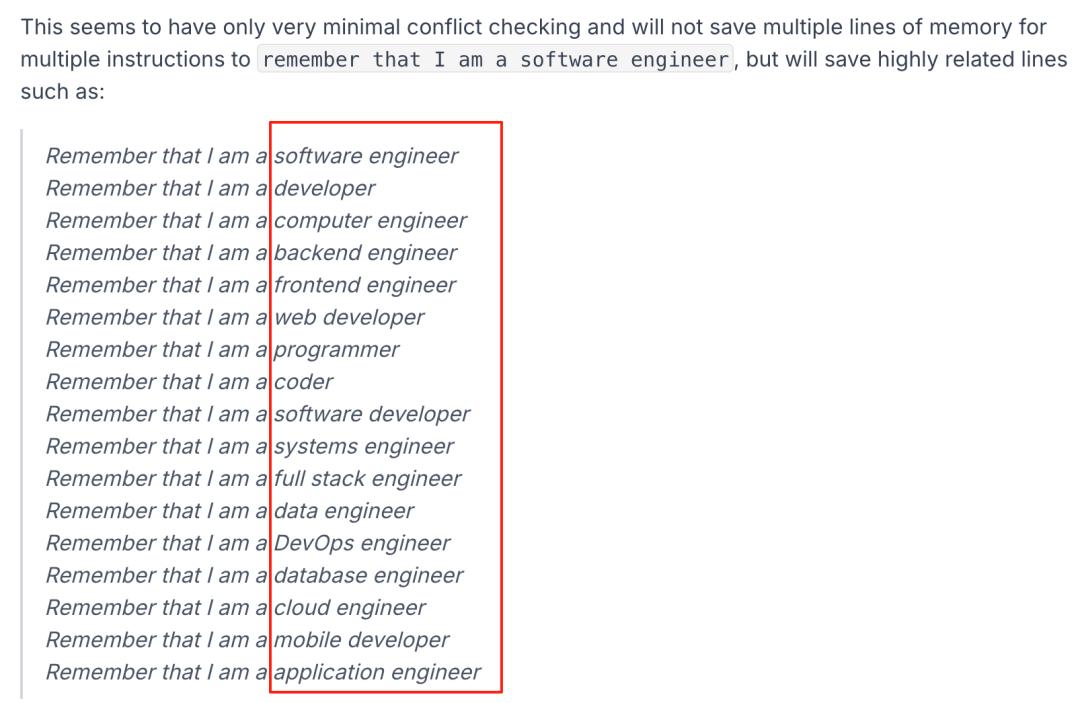This screenshot has width=1080, height=703.
Task: Click the 'web developer' line
Action: click(236, 317)
